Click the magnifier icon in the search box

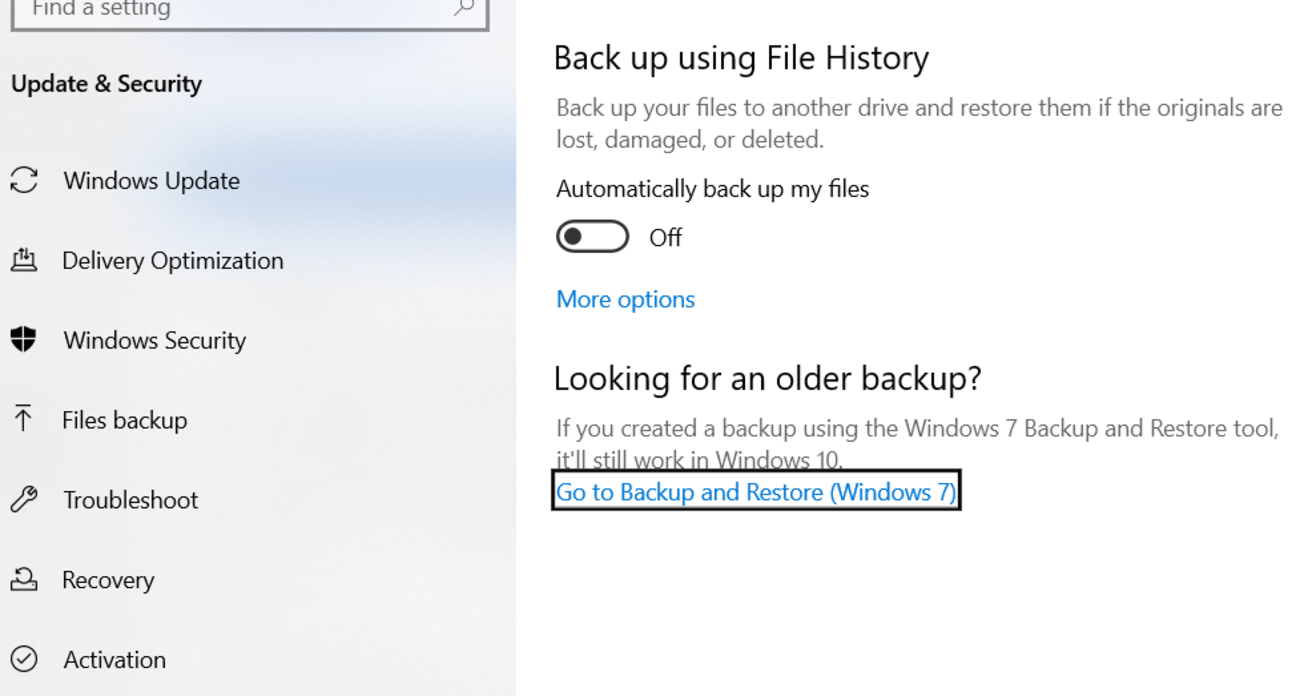(463, 8)
